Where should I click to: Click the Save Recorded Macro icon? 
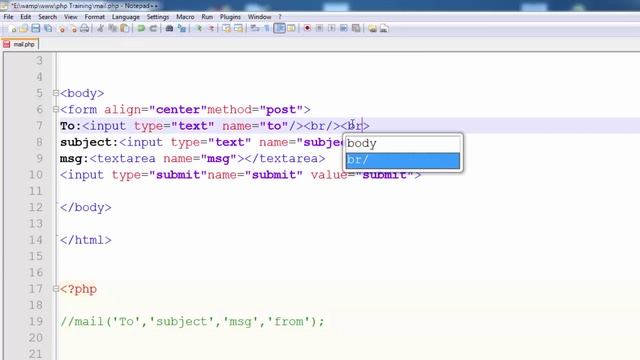tap(356, 28)
